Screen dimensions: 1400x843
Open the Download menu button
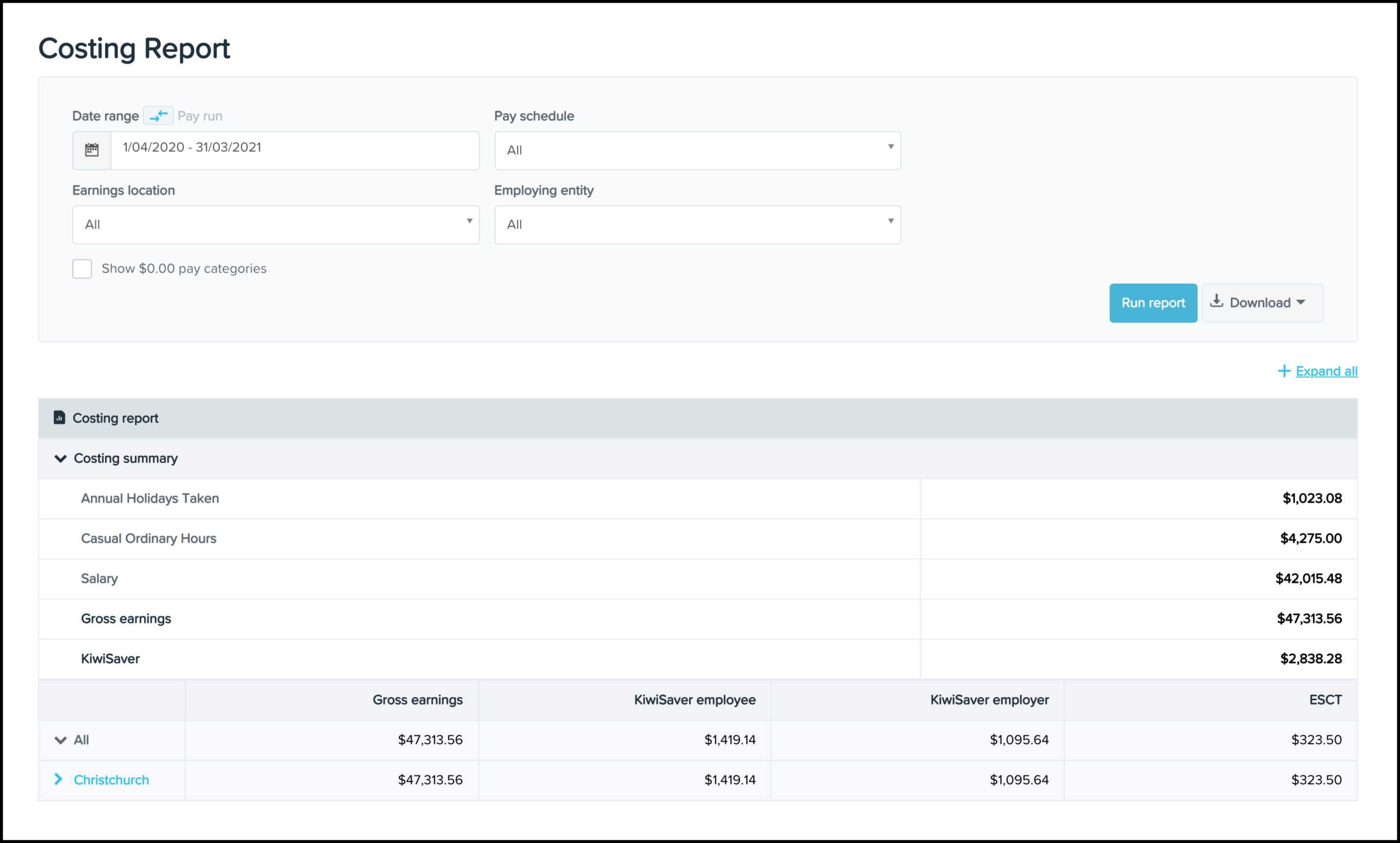tap(1263, 303)
